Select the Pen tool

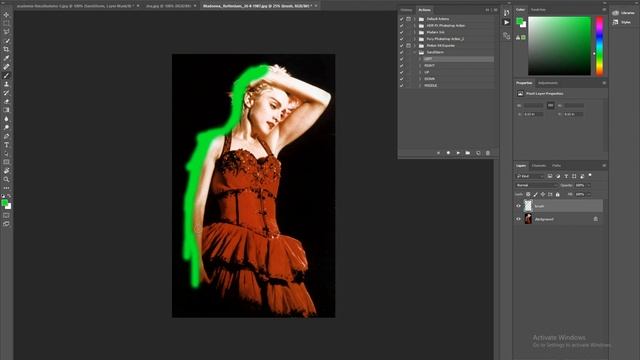point(6,136)
